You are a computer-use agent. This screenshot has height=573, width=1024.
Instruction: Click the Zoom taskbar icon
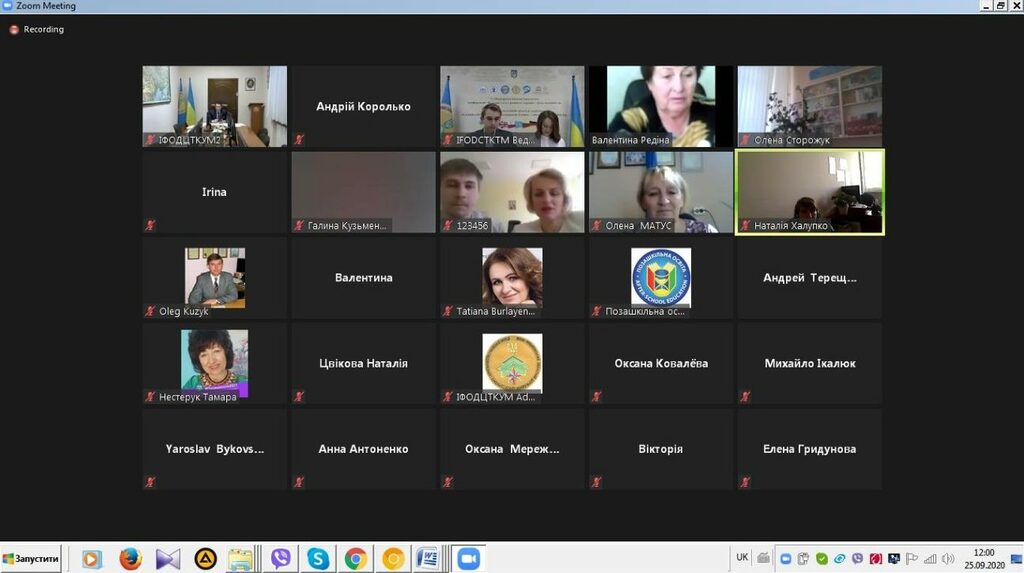click(x=468, y=558)
